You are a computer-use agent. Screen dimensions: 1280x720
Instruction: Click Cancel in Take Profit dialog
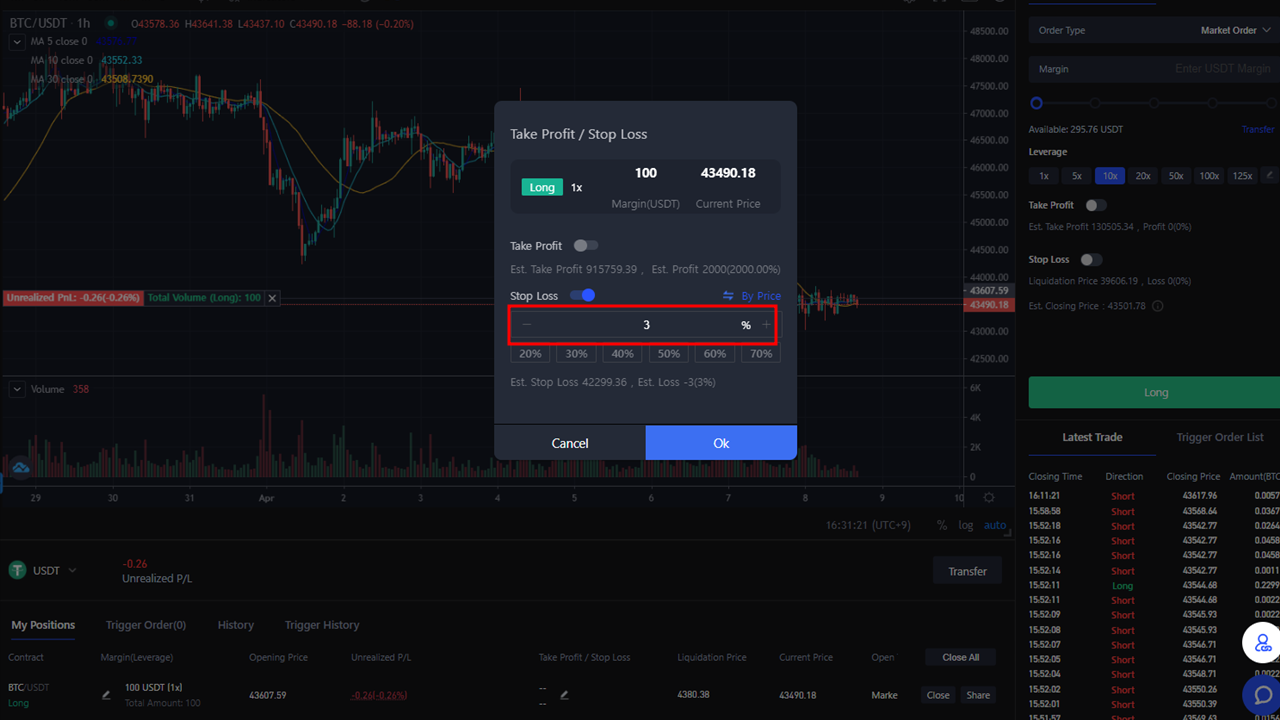570,443
